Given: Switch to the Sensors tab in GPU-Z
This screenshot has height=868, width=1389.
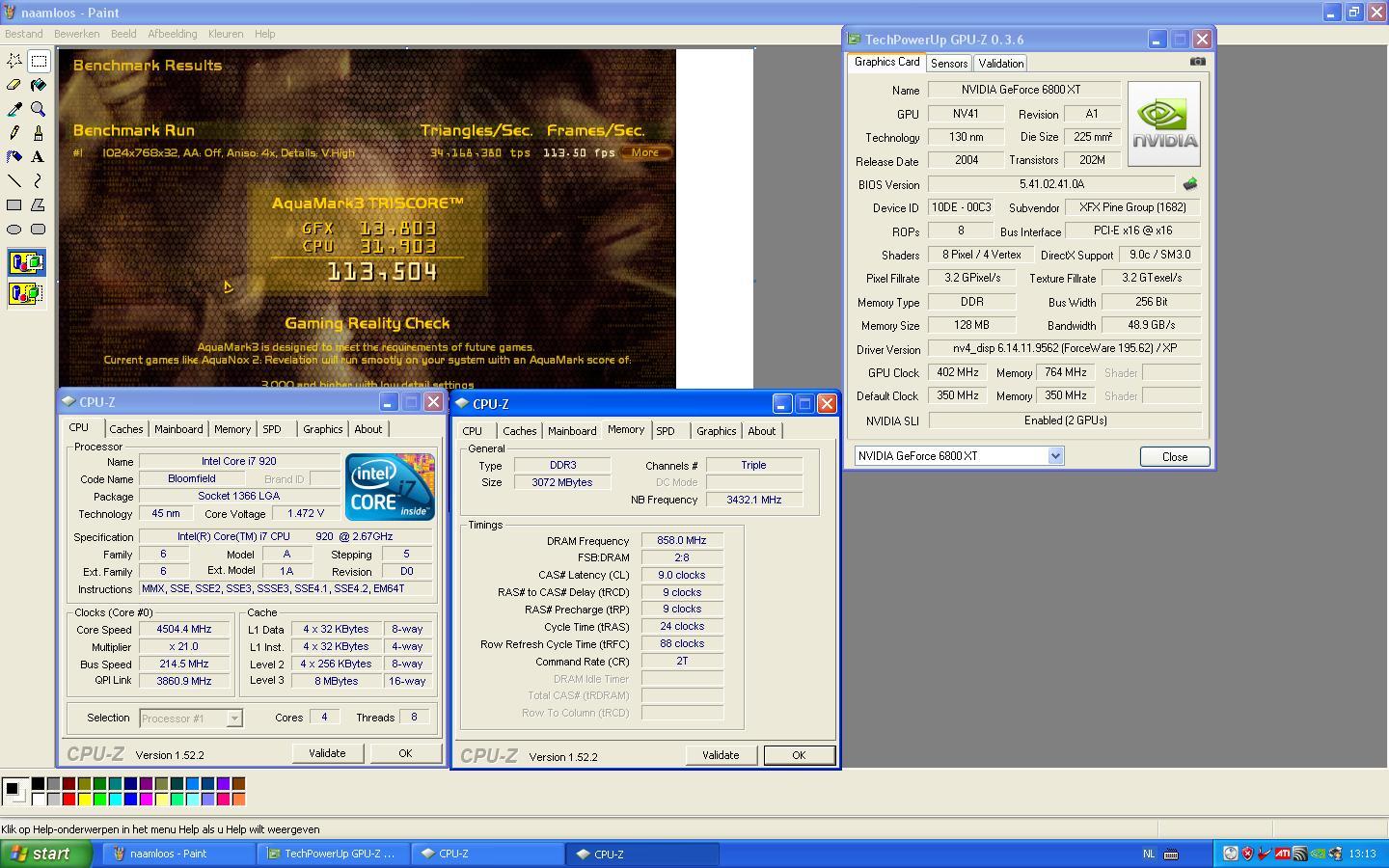Looking at the screenshot, I should coord(949,63).
